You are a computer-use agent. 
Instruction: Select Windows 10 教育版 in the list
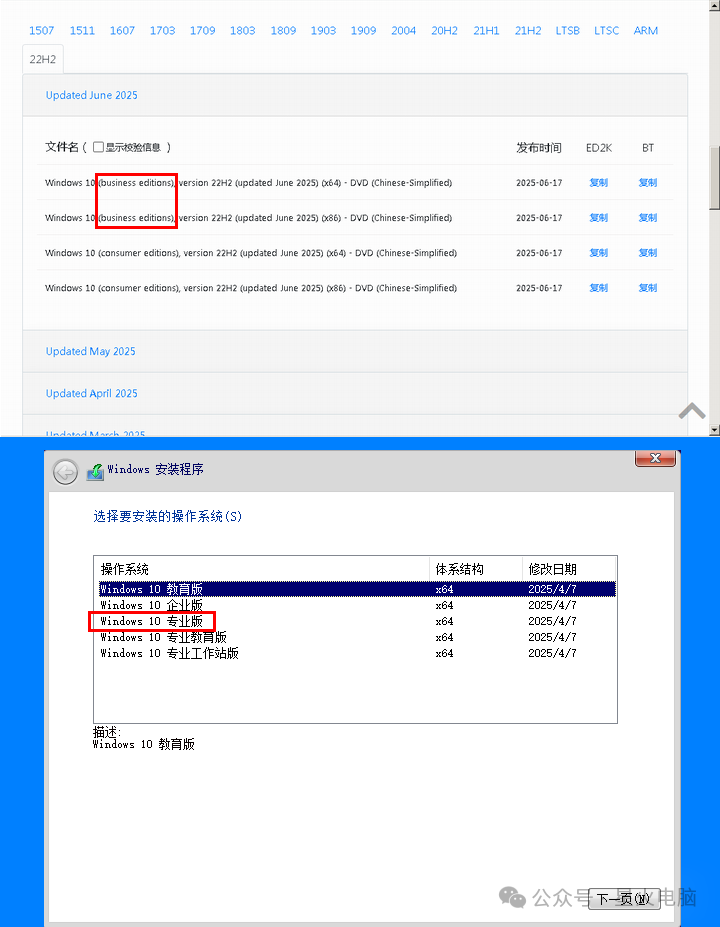(357, 589)
